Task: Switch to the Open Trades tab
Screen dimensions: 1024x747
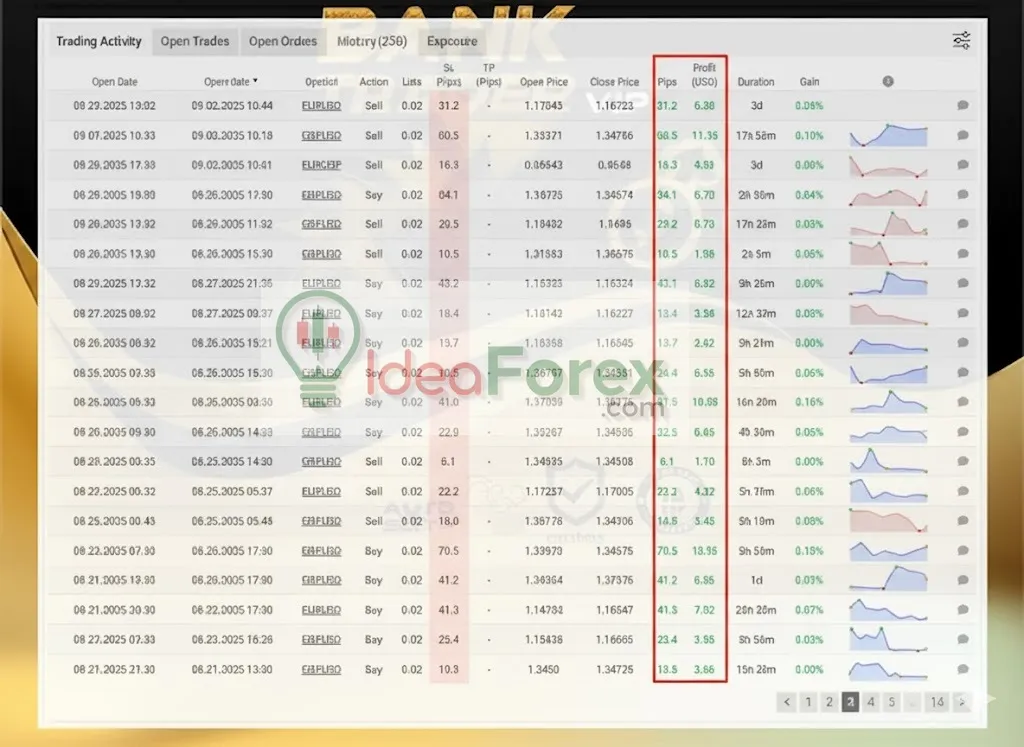Action: [195, 41]
